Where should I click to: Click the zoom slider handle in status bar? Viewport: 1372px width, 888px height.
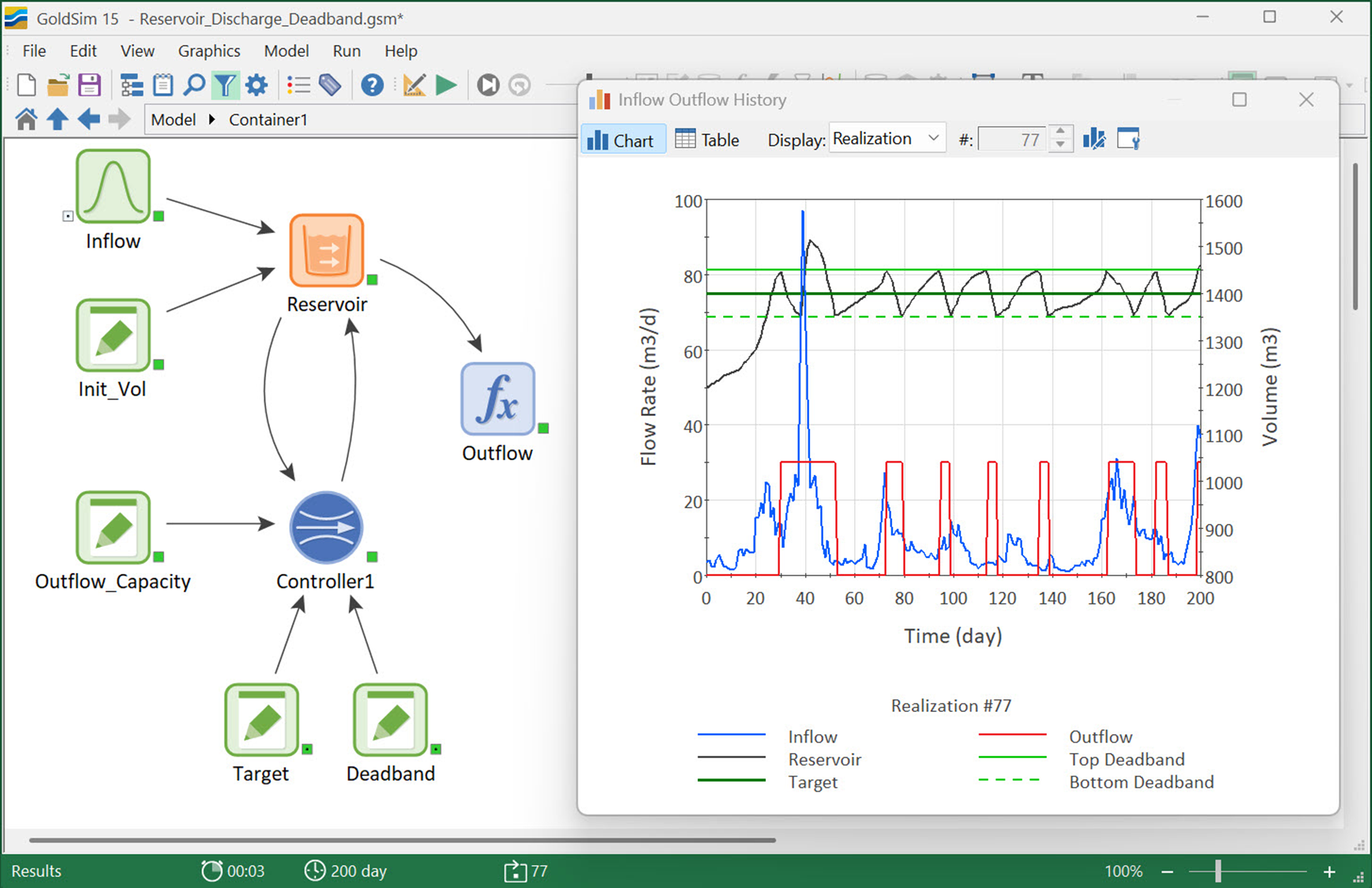(x=1218, y=871)
